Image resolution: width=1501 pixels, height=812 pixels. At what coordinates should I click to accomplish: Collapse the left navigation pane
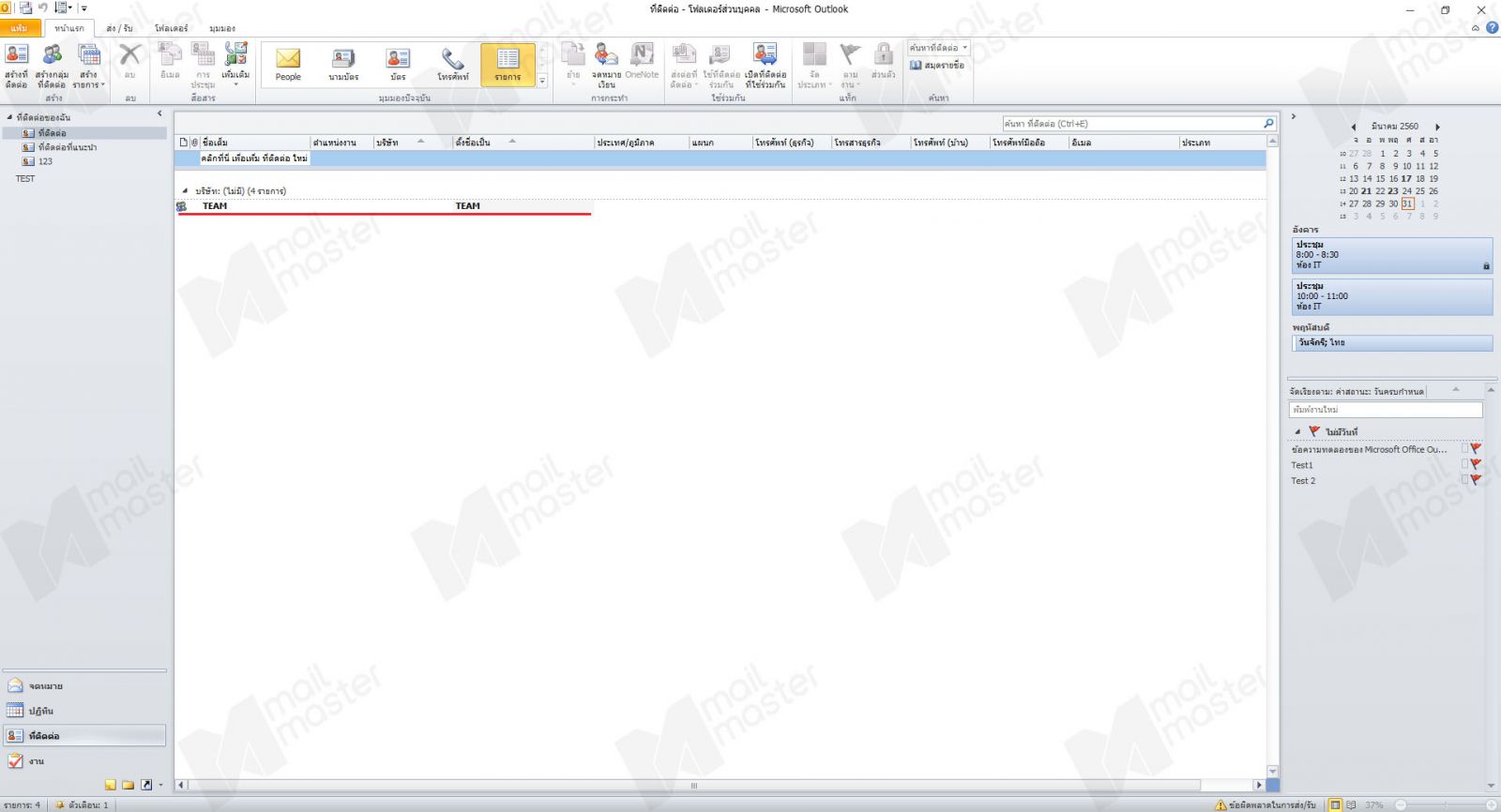[159, 114]
